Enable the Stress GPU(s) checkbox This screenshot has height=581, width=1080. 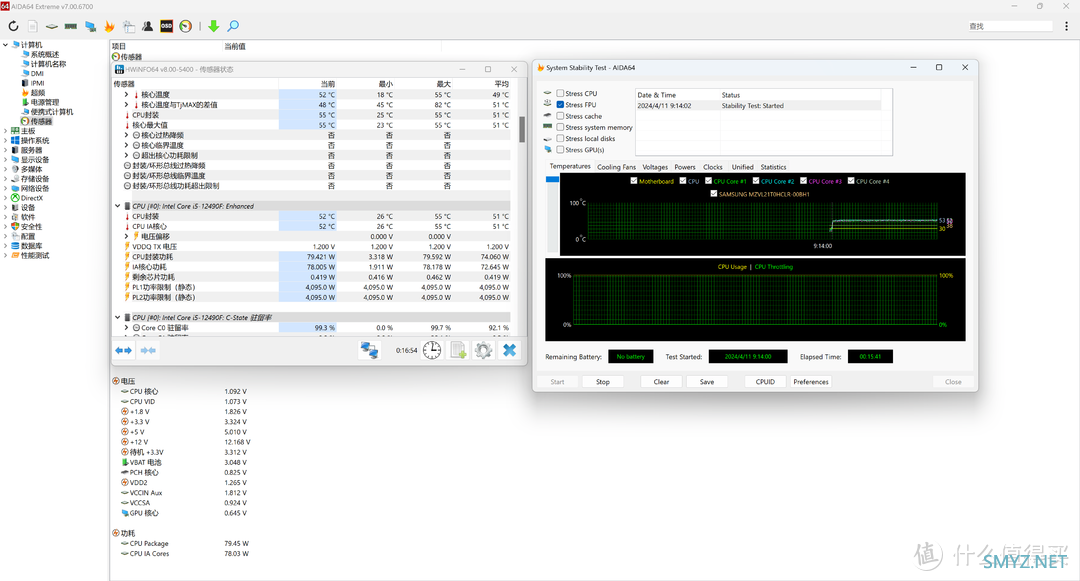tap(561, 149)
